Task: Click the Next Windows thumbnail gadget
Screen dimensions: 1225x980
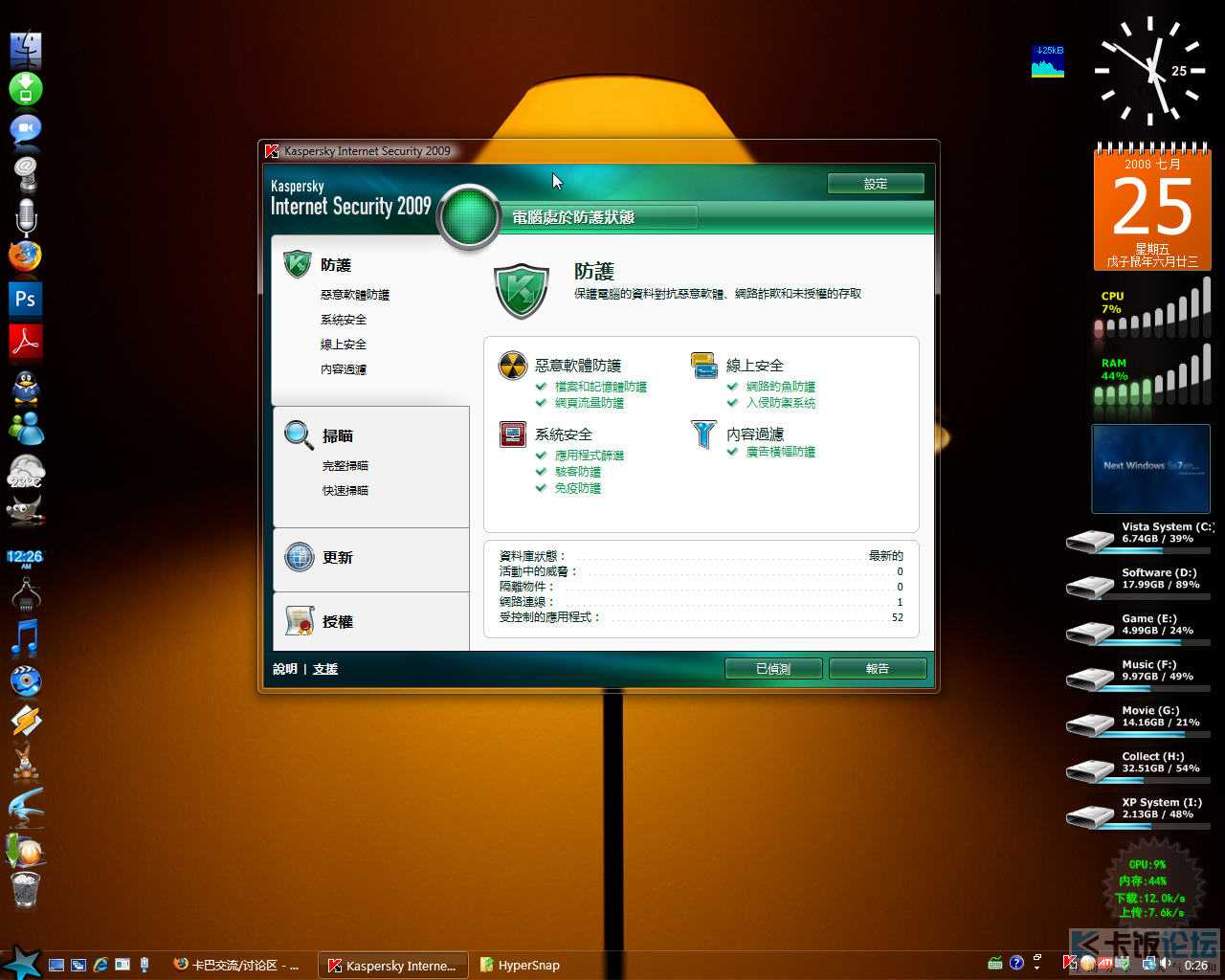Action: click(1150, 469)
